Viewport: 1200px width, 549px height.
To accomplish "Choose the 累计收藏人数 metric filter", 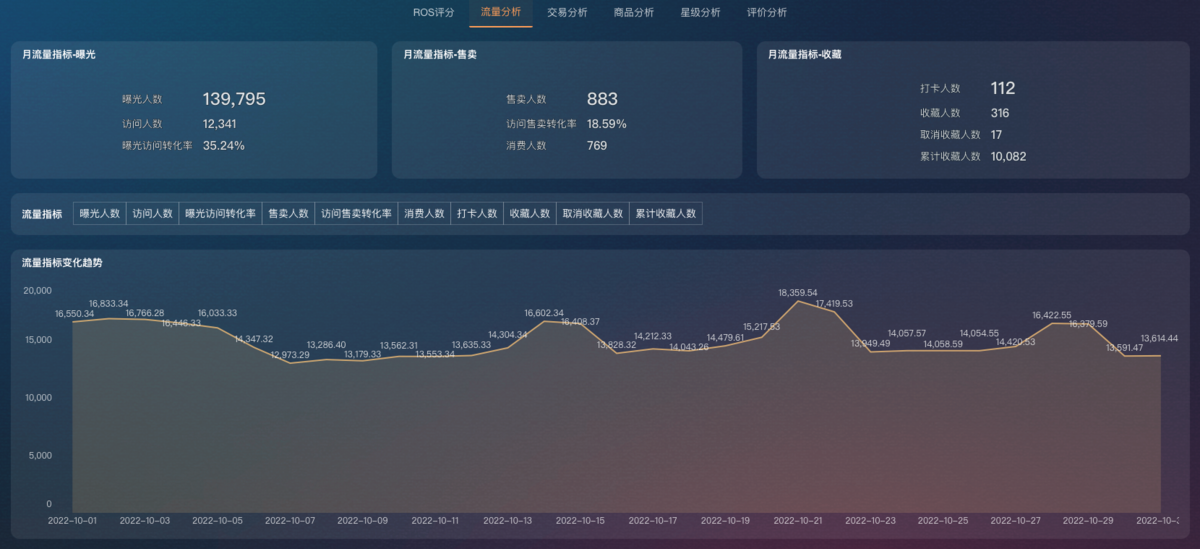I will tap(666, 214).
